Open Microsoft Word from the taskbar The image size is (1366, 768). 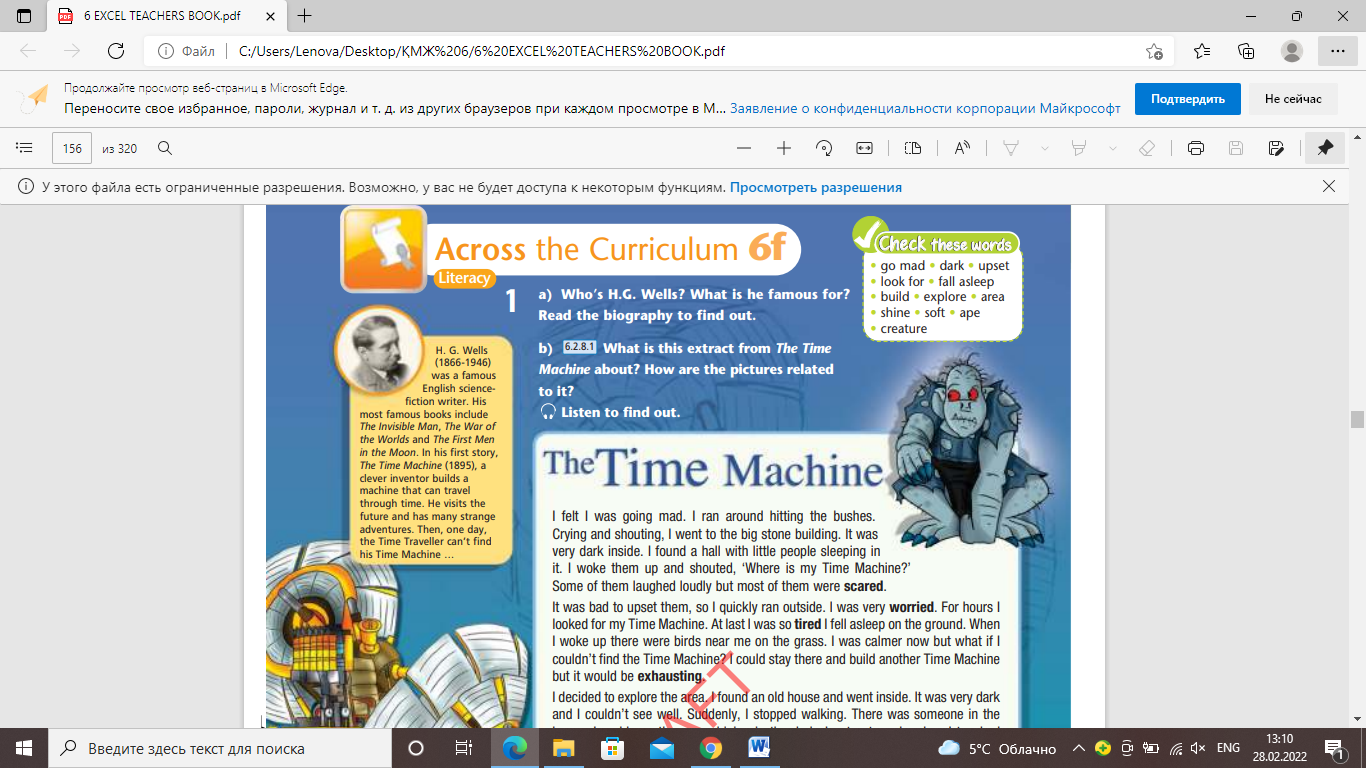click(x=758, y=748)
